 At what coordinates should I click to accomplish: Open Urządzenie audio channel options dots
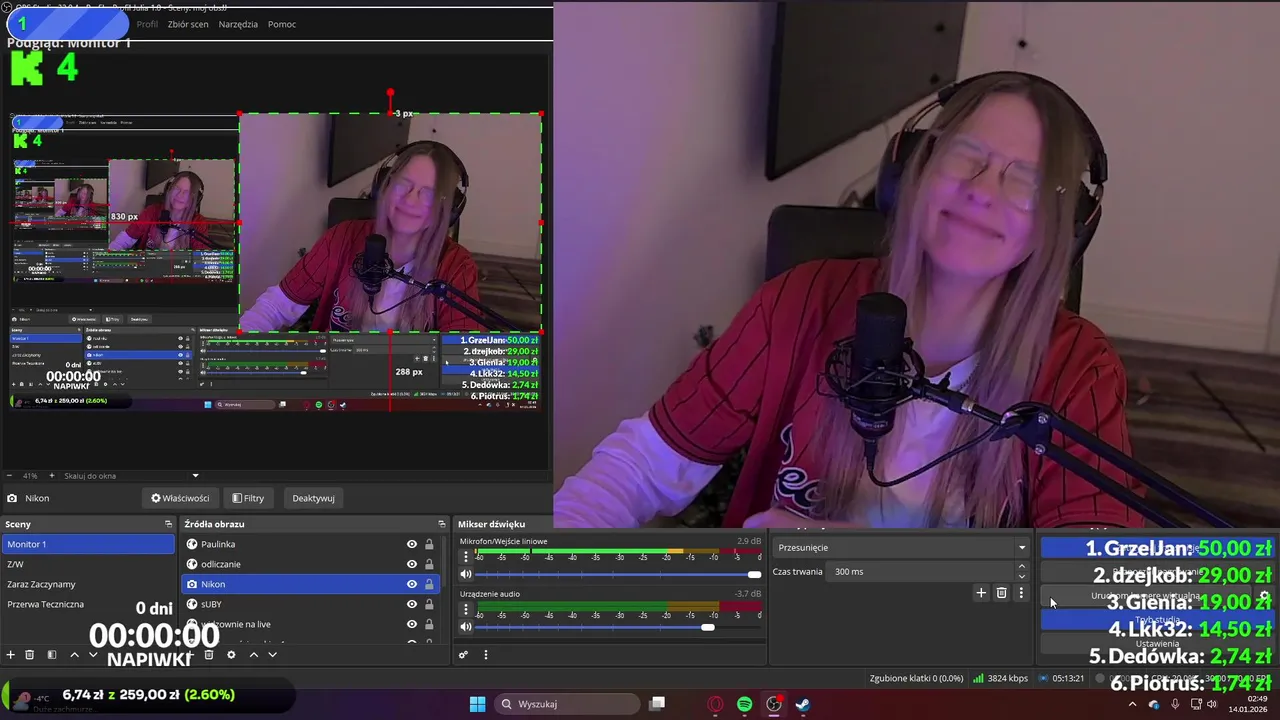tap(465, 610)
